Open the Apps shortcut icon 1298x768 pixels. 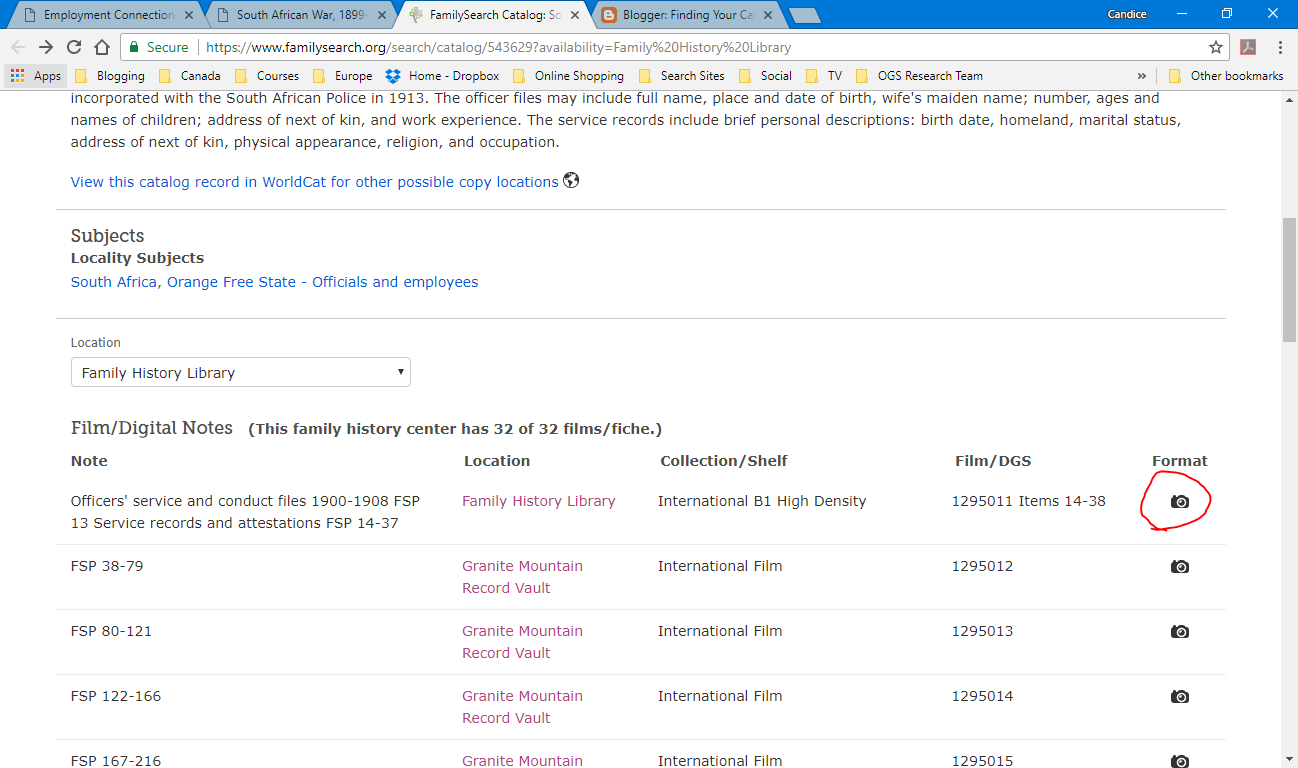(x=36, y=76)
